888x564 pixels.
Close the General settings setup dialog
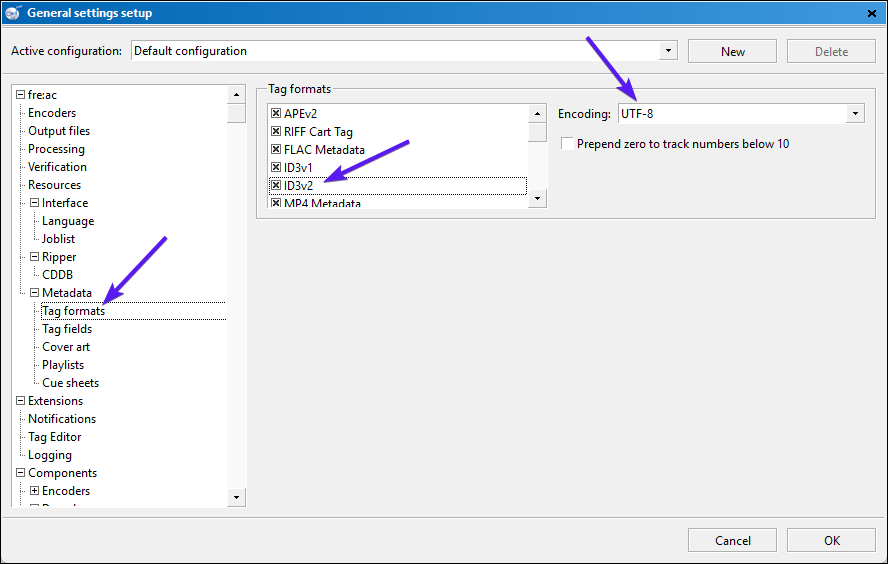tap(872, 13)
